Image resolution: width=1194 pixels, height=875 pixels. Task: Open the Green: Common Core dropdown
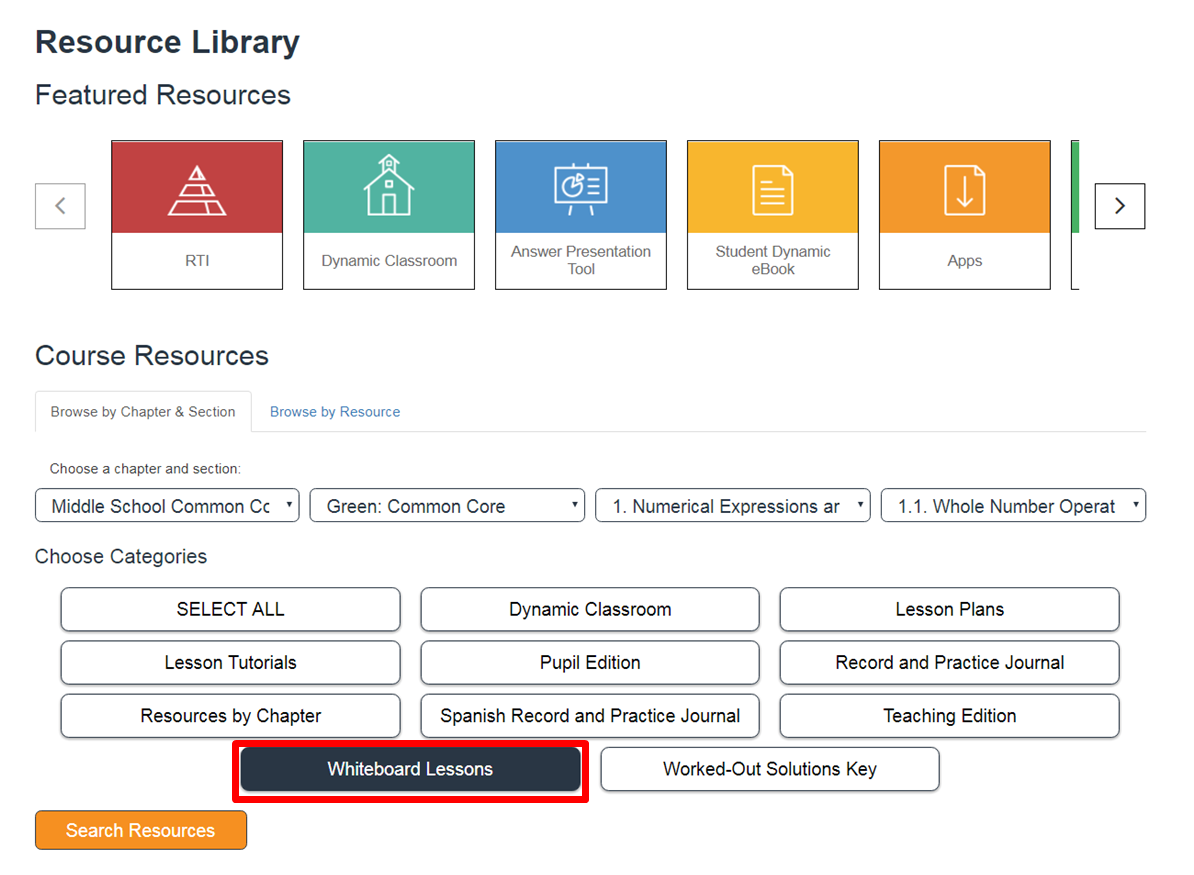(x=447, y=506)
